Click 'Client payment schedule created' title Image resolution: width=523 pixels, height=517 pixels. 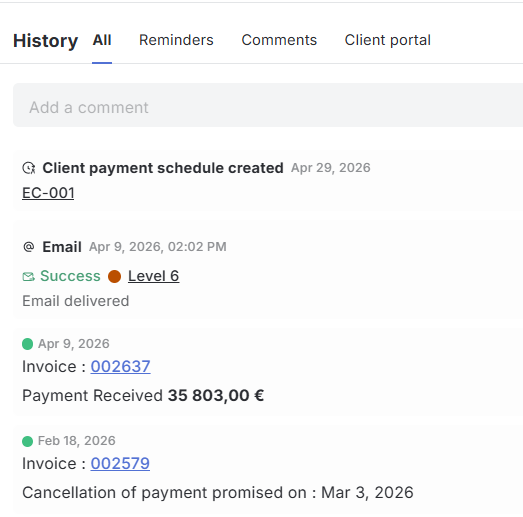(x=163, y=168)
